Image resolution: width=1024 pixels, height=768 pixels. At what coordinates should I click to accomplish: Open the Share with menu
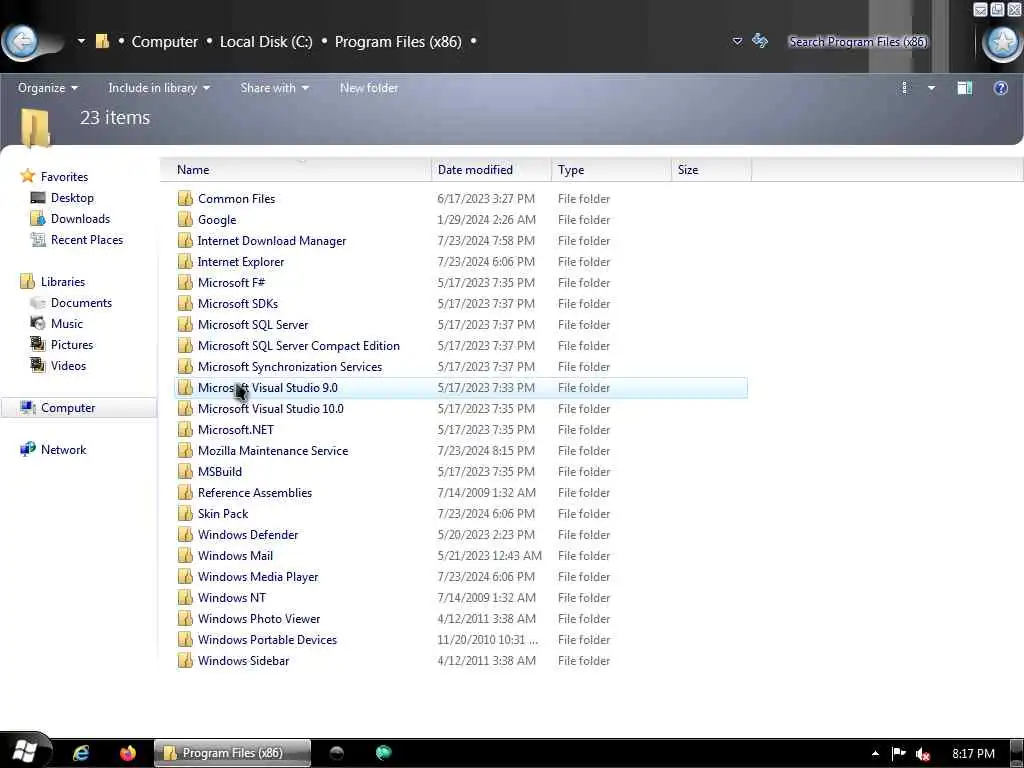[274, 88]
